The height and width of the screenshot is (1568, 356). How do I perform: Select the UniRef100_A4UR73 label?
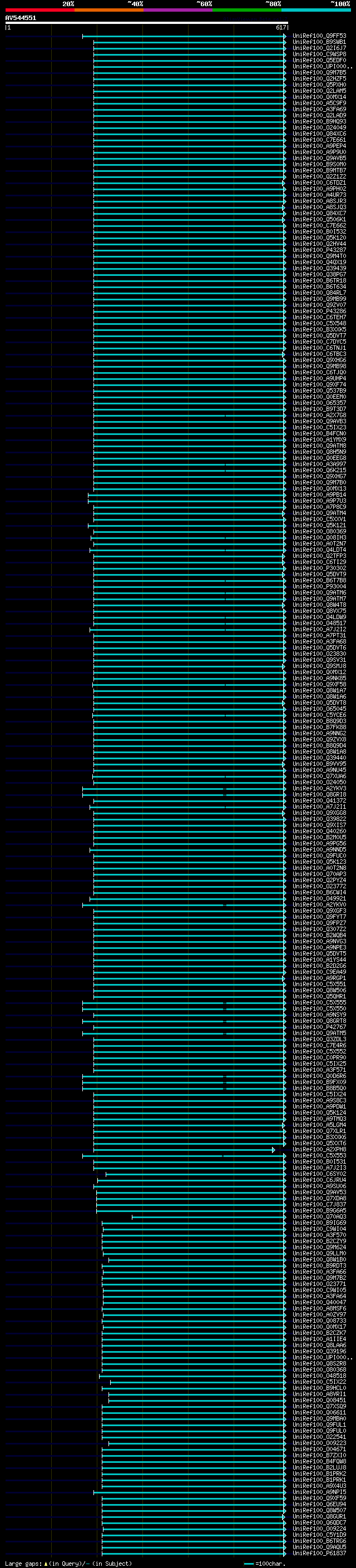coord(319,195)
